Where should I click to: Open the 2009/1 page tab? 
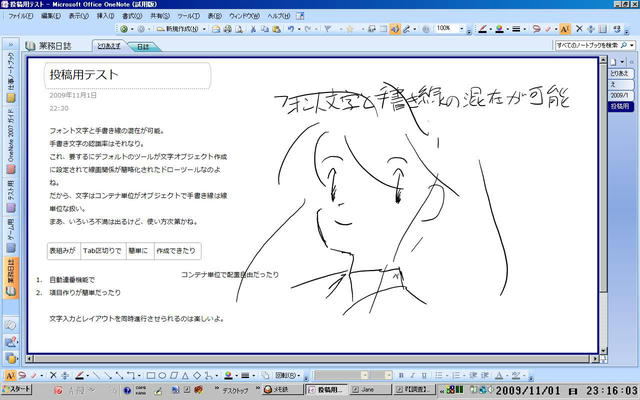(x=620, y=96)
